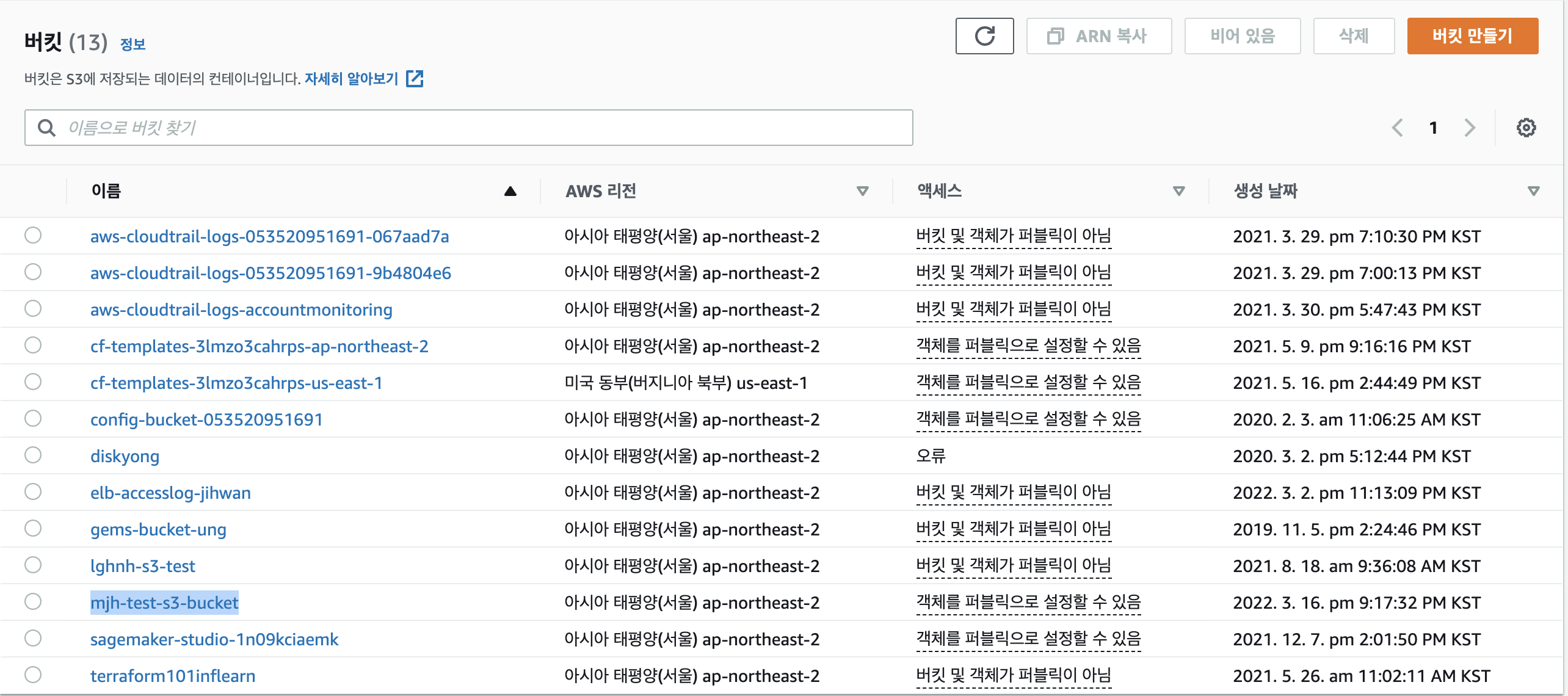Sort by 이름 ascending arrow
The image size is (1568, 696).
(x=510, y=191)
